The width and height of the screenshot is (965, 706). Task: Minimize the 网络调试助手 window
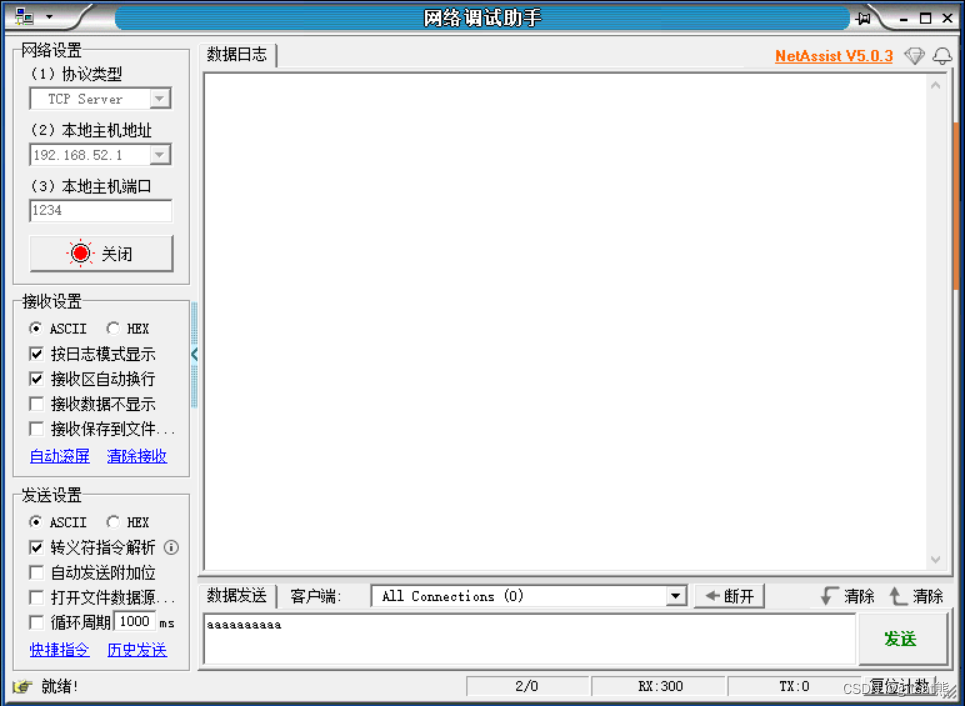[x=903, y=19]
